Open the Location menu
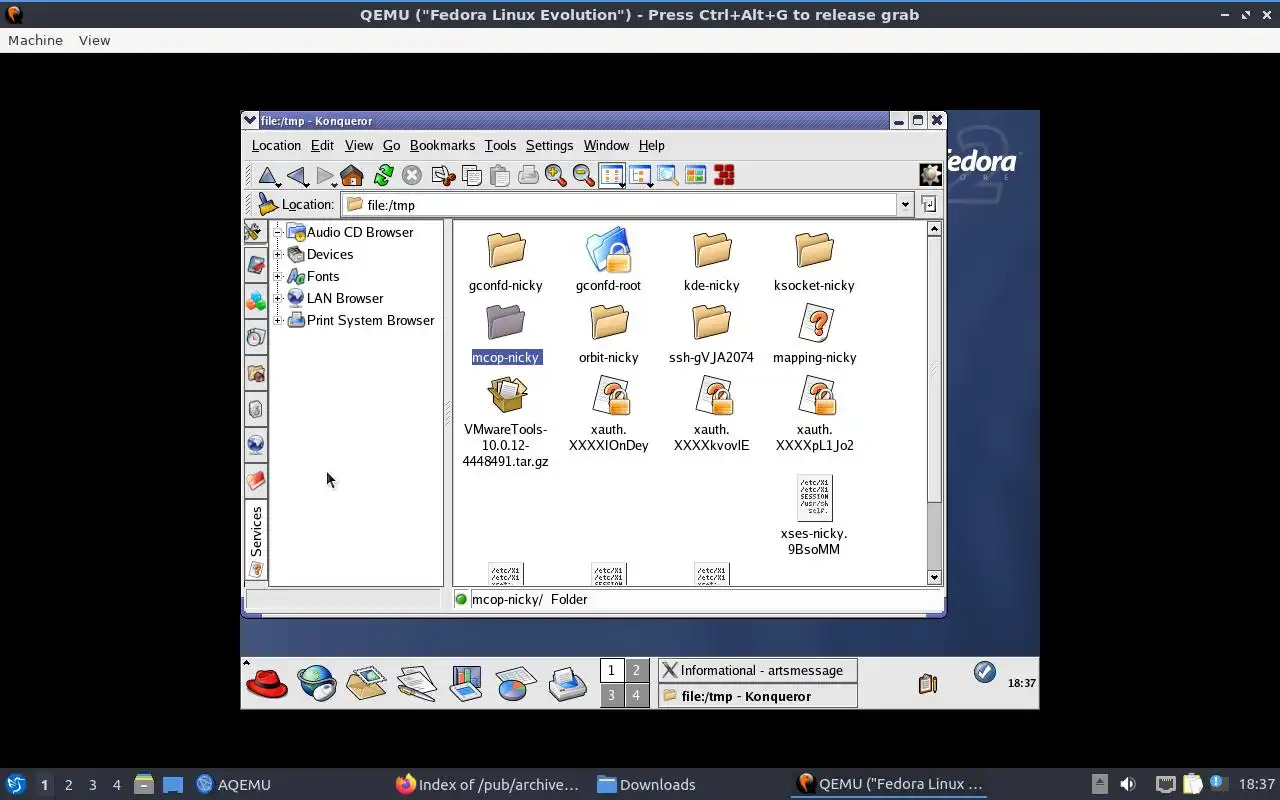Screen dimensions: 1280x800 pyautogui.click(x=276, y=145)
